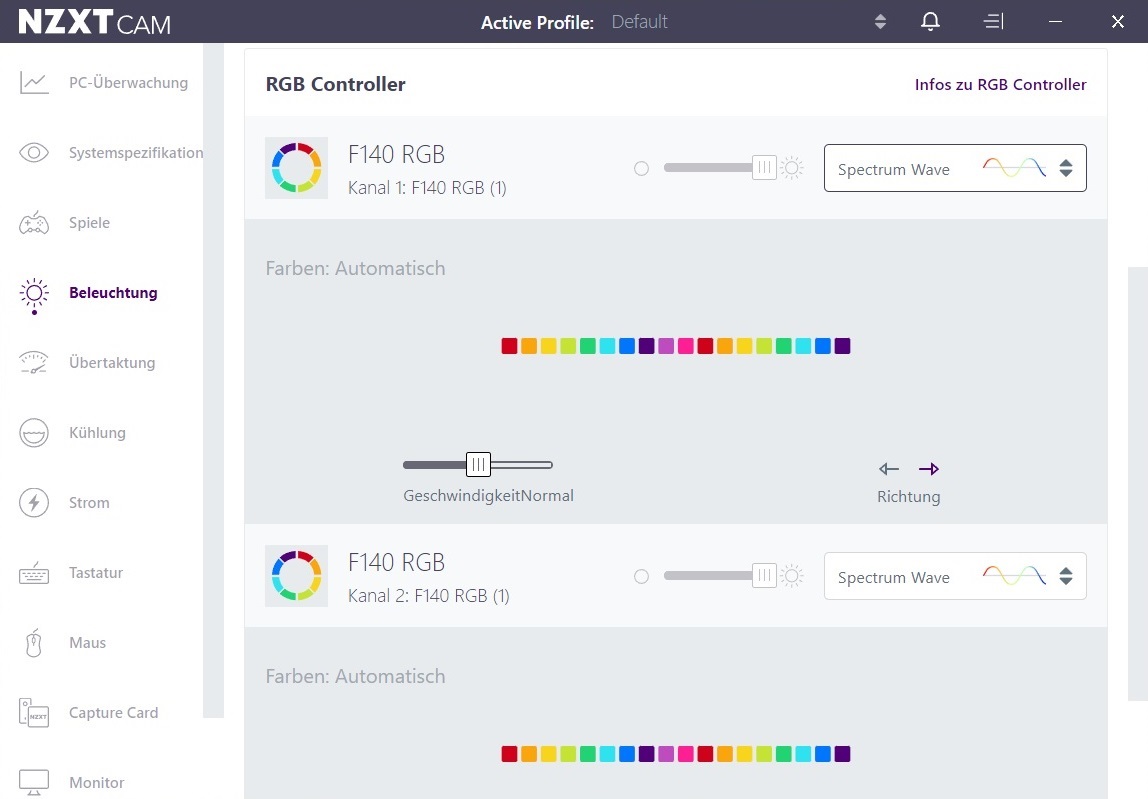The image size is (1148, 799).
Task: Select the Beleuchtung section
Action: click(113, 293)
